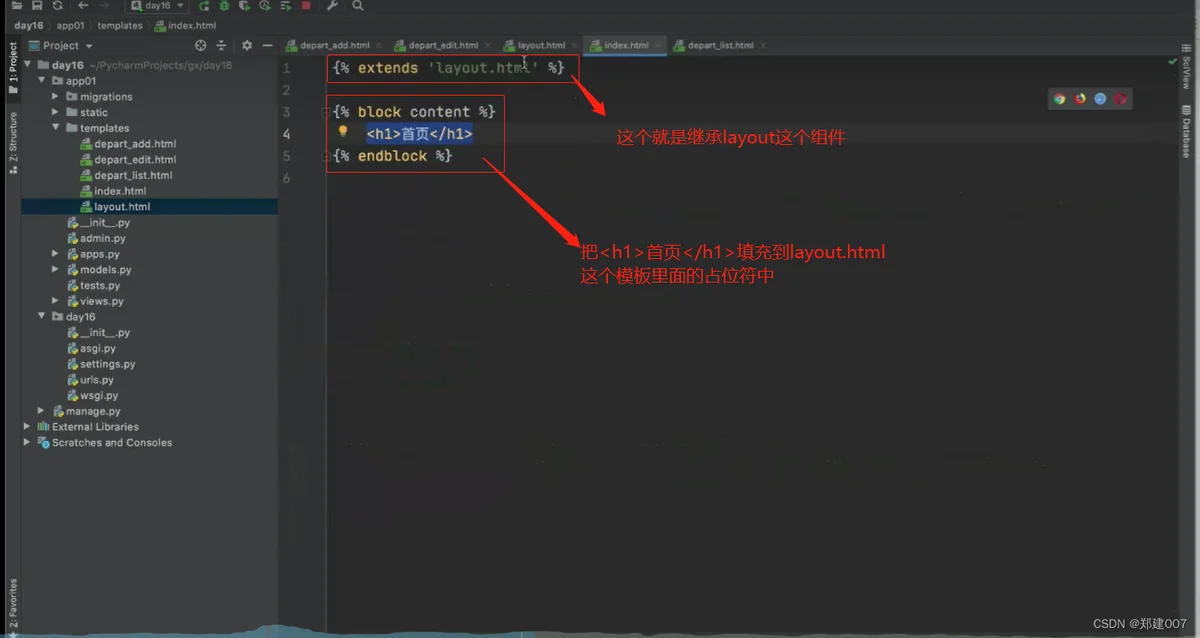1200x638 pixels.
Task: Expand the models.py node
Action: pos(56,270)
